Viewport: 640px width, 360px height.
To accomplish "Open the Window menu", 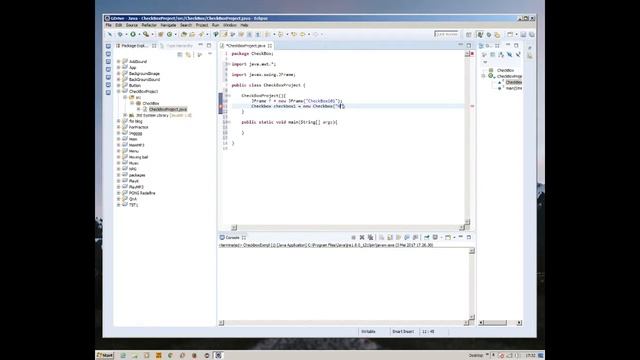I will click(x=230, y=25).
